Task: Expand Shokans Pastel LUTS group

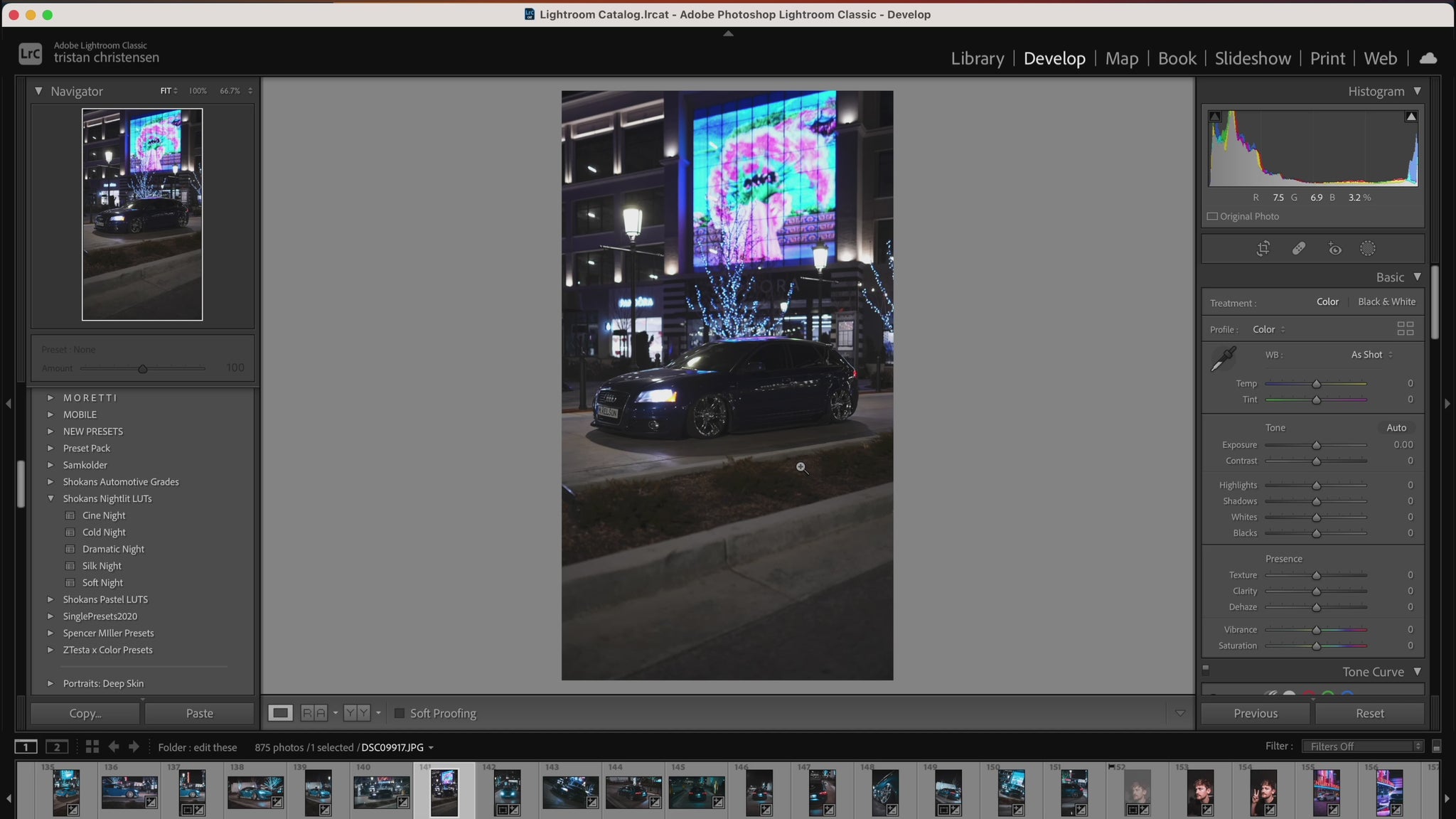Action: click(50, 599)
